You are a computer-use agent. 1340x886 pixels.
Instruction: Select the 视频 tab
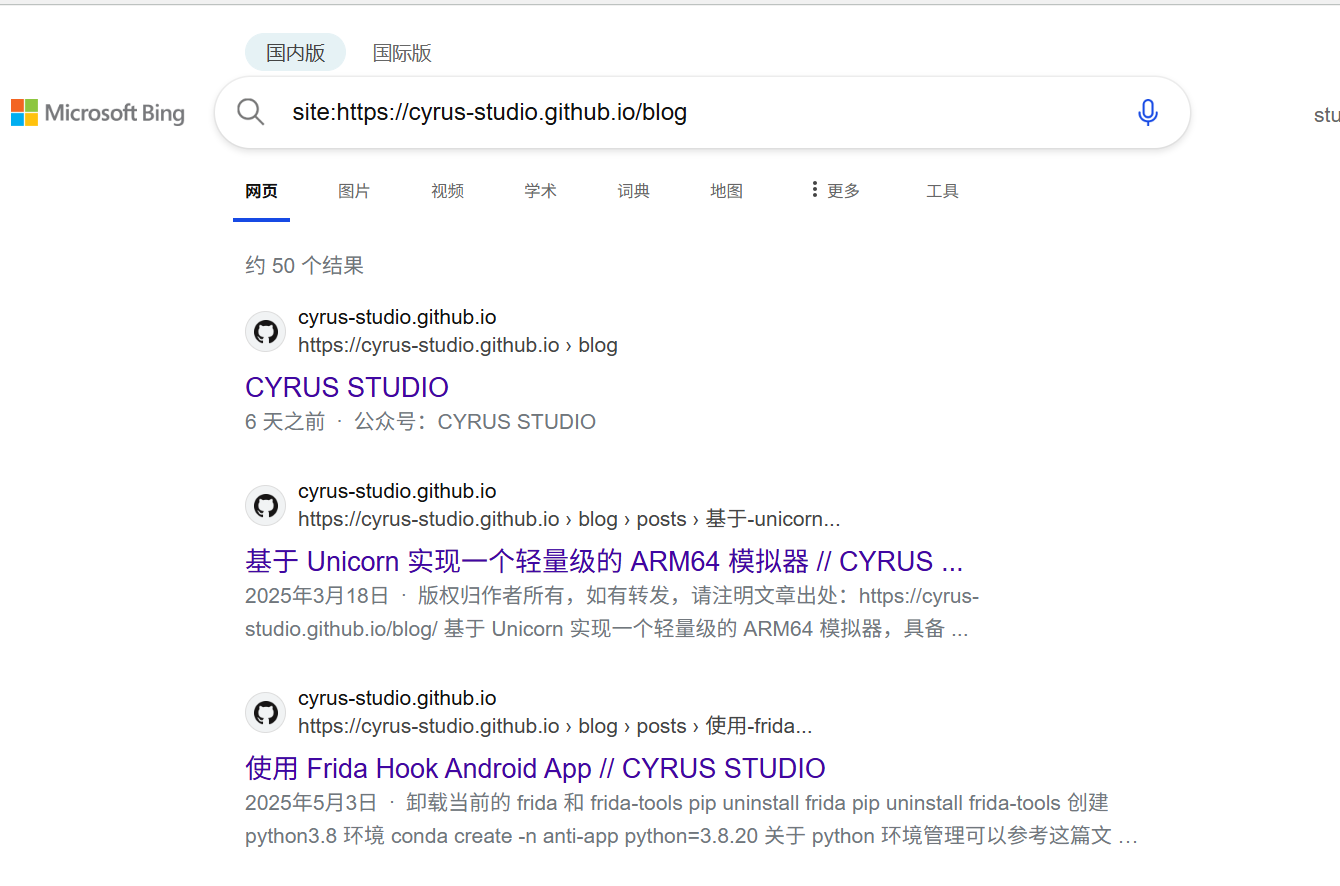[x=447, y=190]
